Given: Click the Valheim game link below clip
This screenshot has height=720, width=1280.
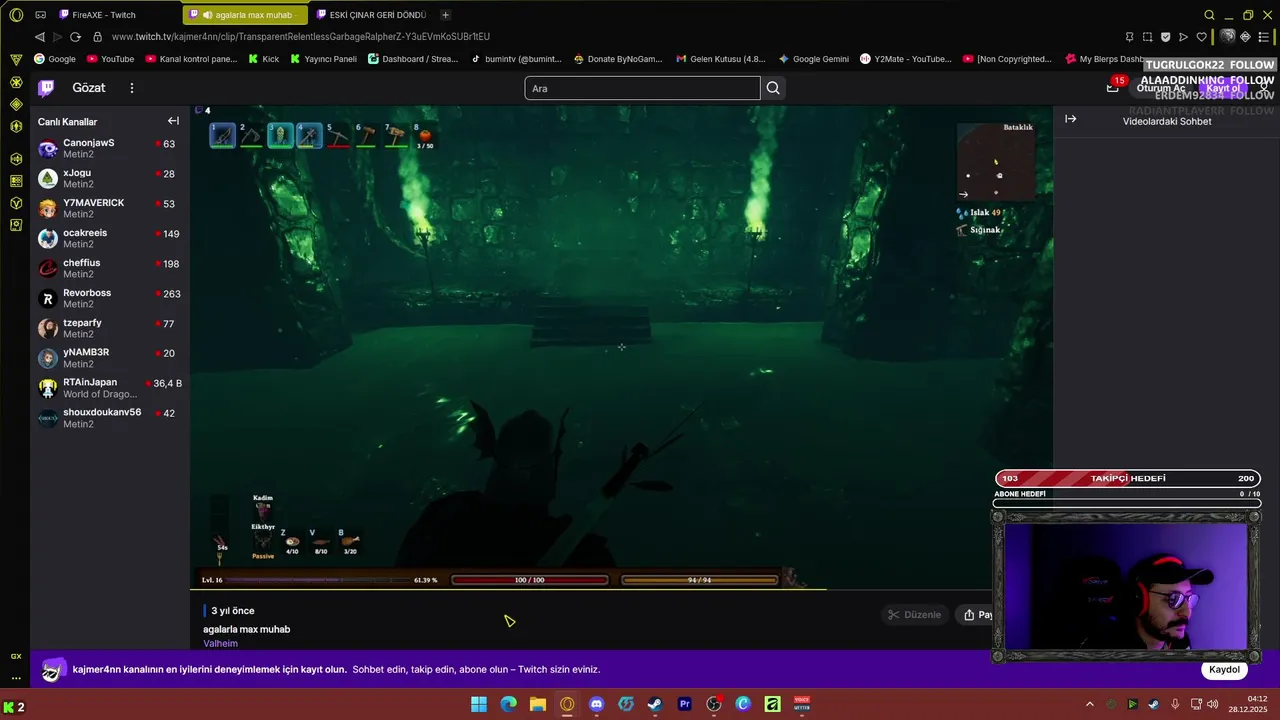Looking at the screenshot, I should pos(220,643).
